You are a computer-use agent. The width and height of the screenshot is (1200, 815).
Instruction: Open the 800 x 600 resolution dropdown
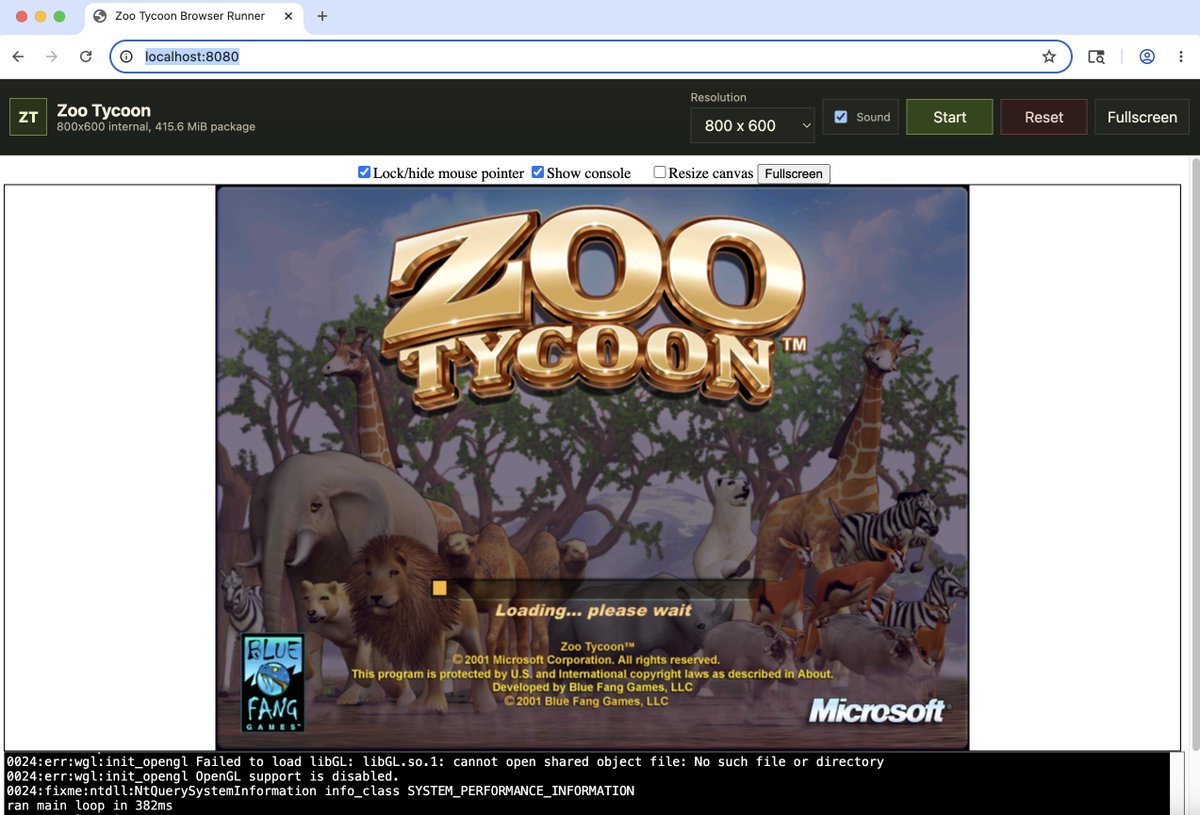click(753, 125)
